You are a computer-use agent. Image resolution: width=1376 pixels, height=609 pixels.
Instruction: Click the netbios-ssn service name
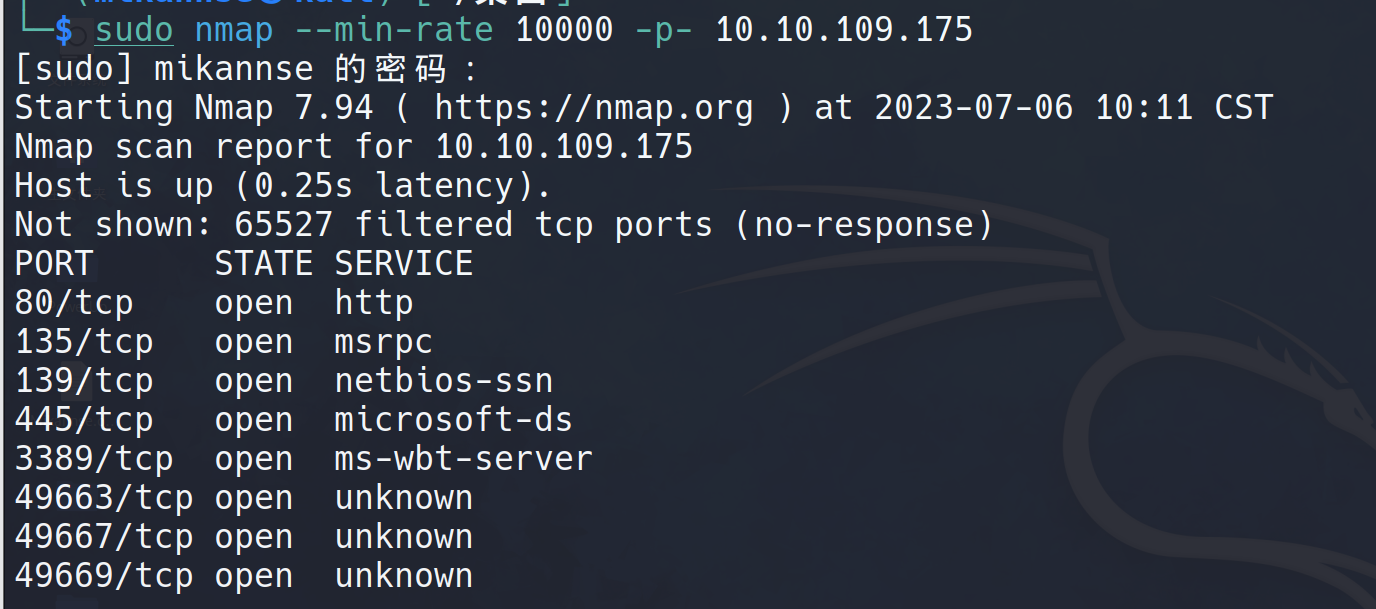(x=444, y=381)
